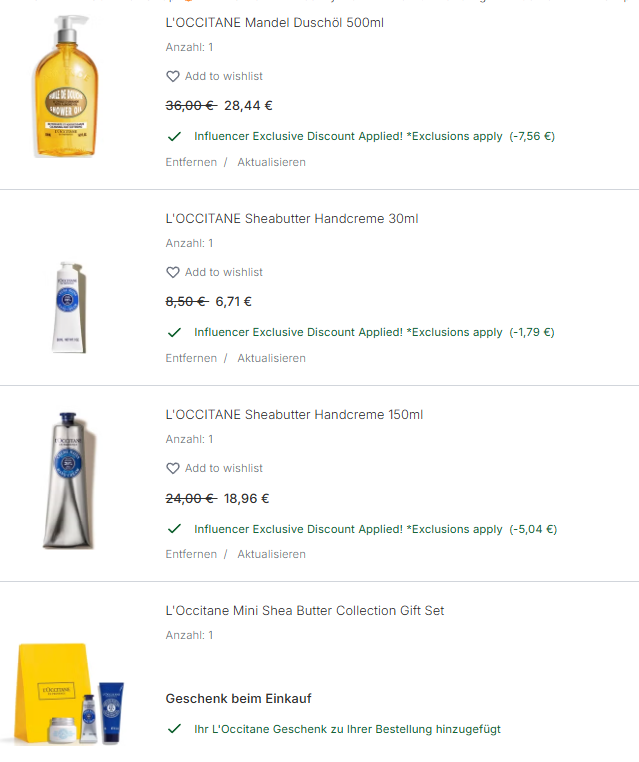Click Aktualisieren for Sheabutter Handcreme 150ml

[x=271, y=554]
